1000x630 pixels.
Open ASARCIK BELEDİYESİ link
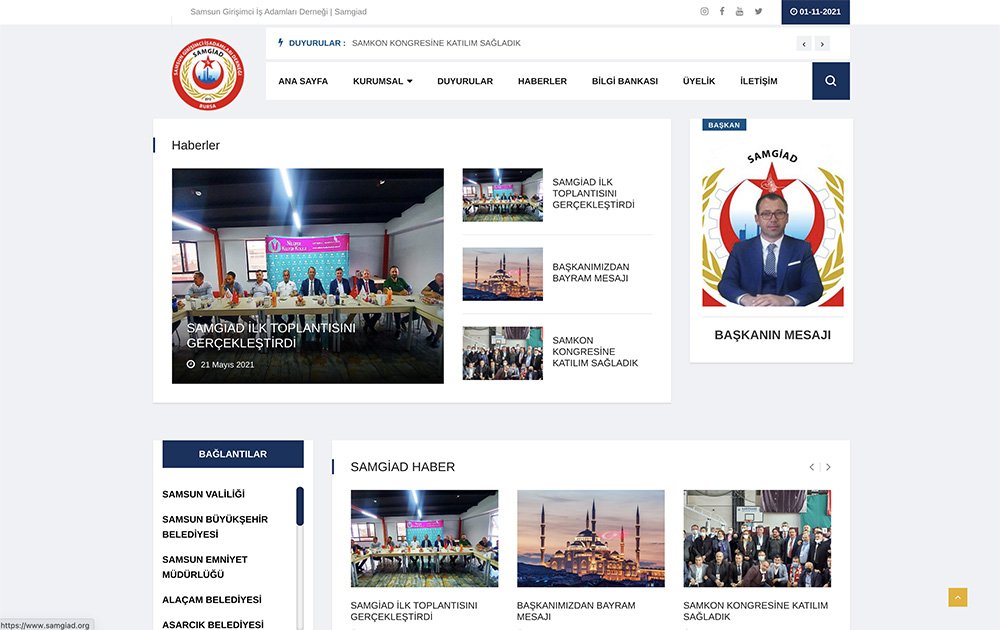pyautogui.click(x=212, y=624)
